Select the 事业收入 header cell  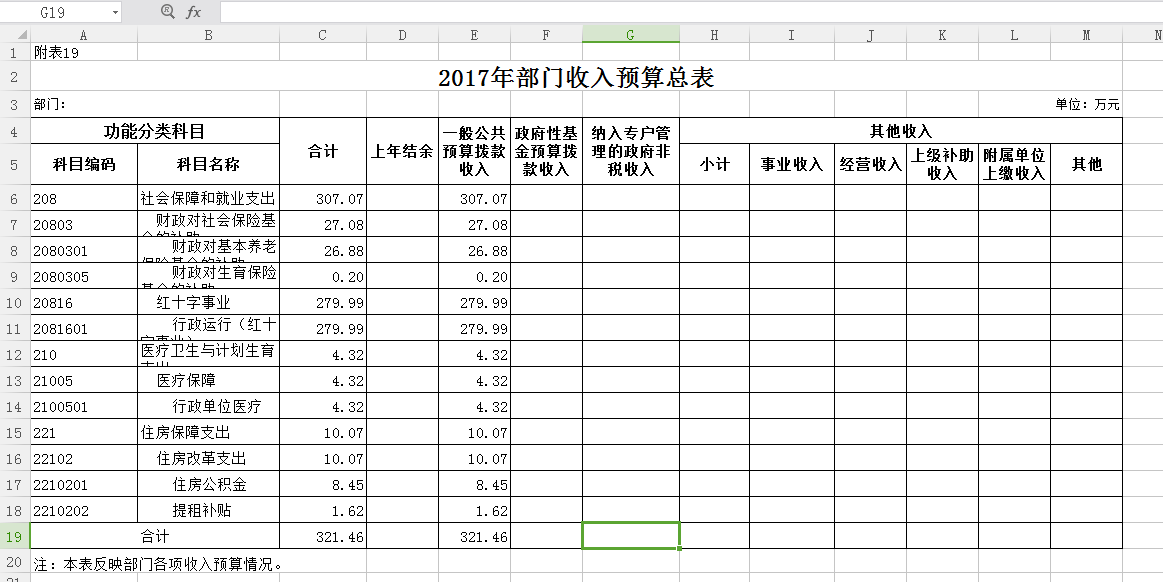(x=791, y=165)
